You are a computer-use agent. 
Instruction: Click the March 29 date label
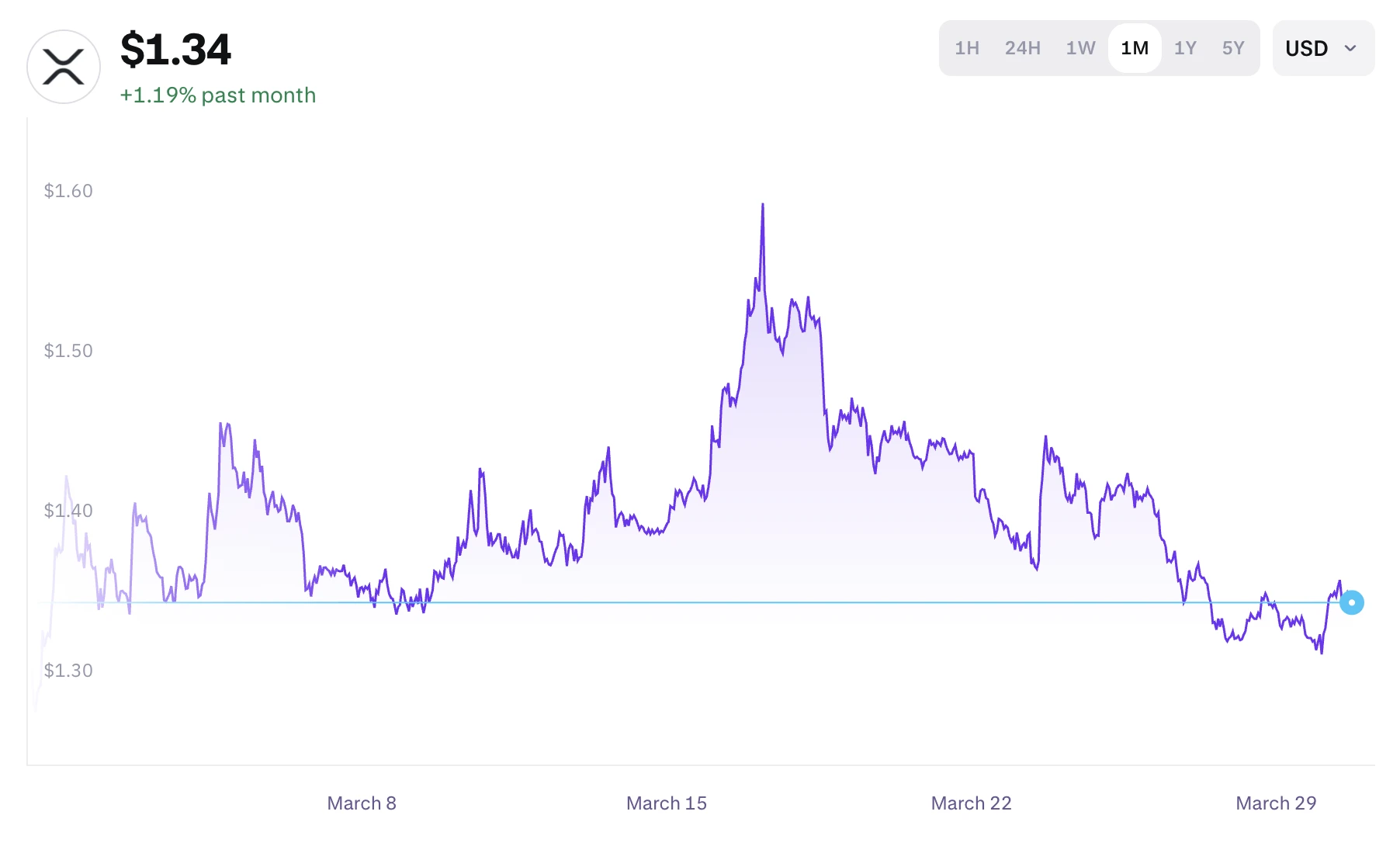(1275, 803)
